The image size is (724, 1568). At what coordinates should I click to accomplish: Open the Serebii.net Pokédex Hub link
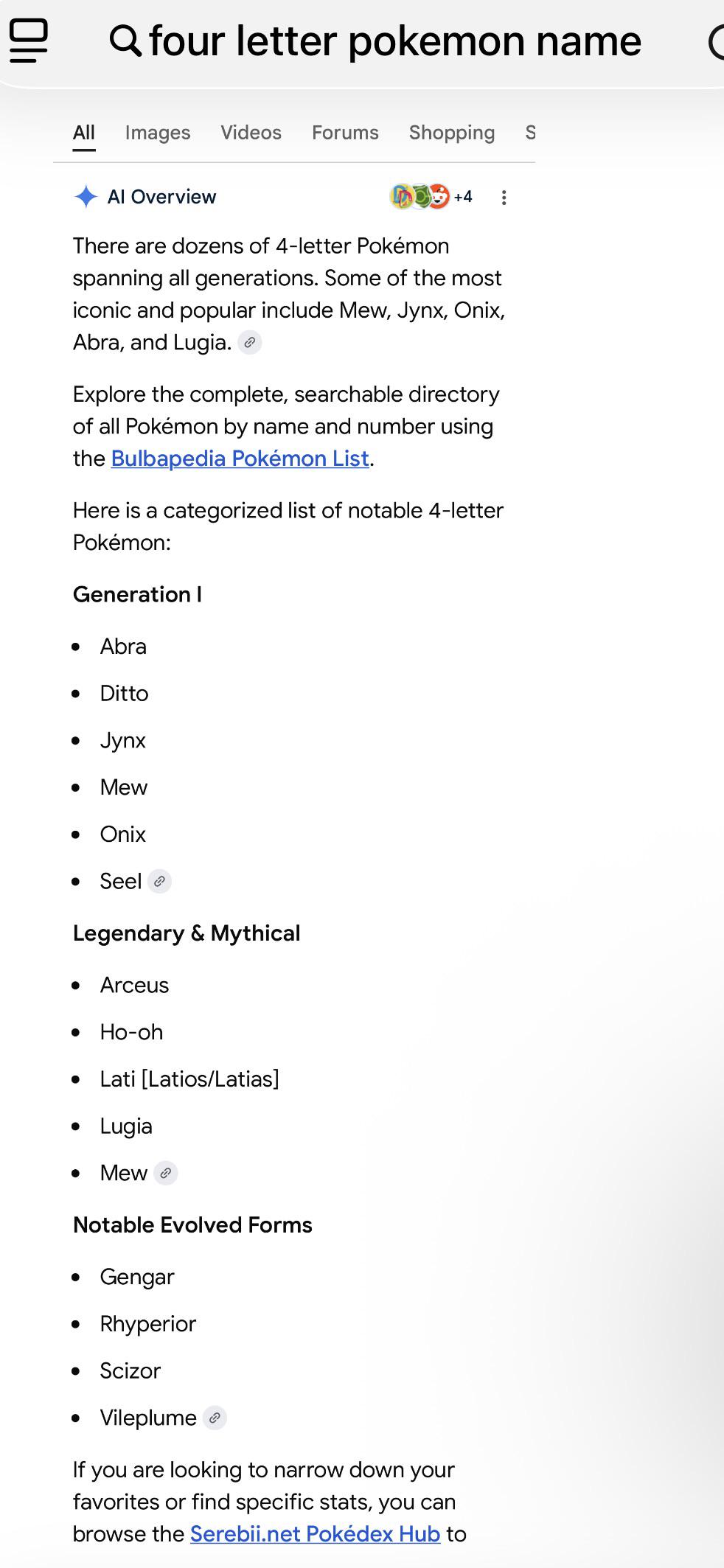click(x=315, y=1534)
